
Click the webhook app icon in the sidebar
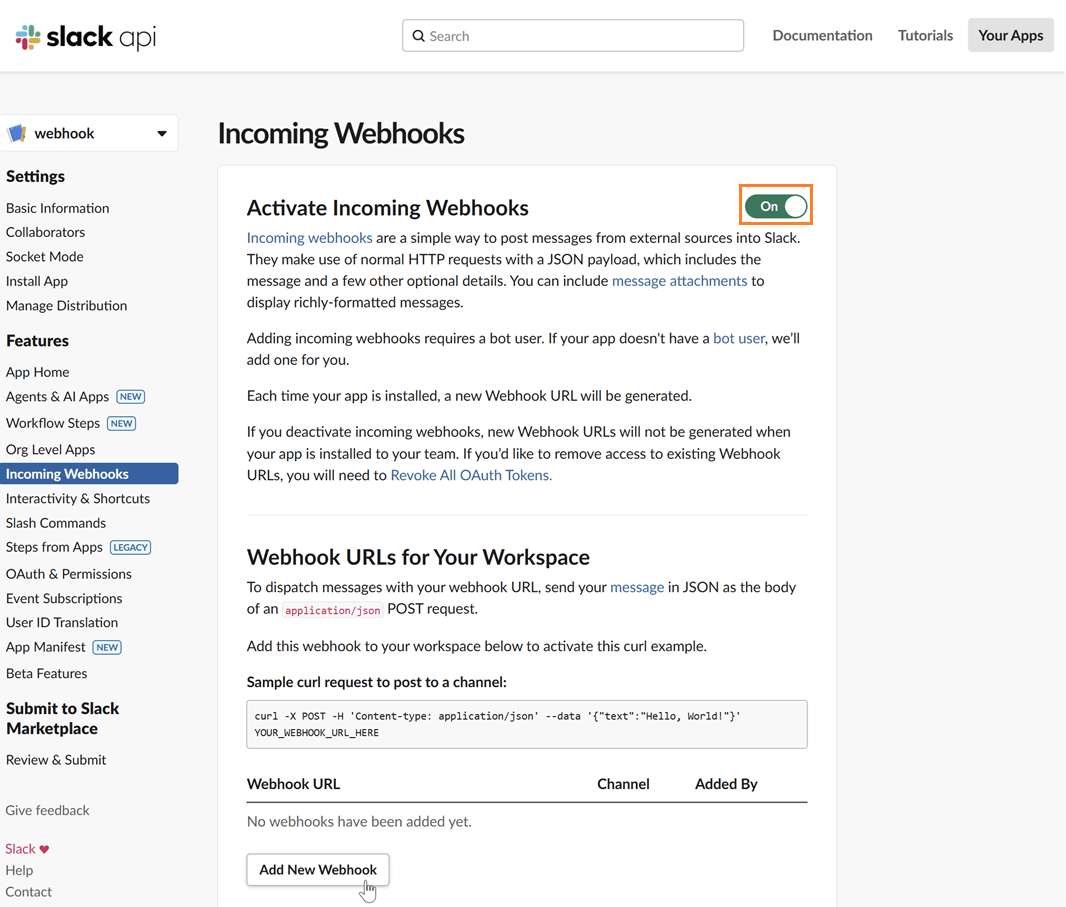pos(17,132)
